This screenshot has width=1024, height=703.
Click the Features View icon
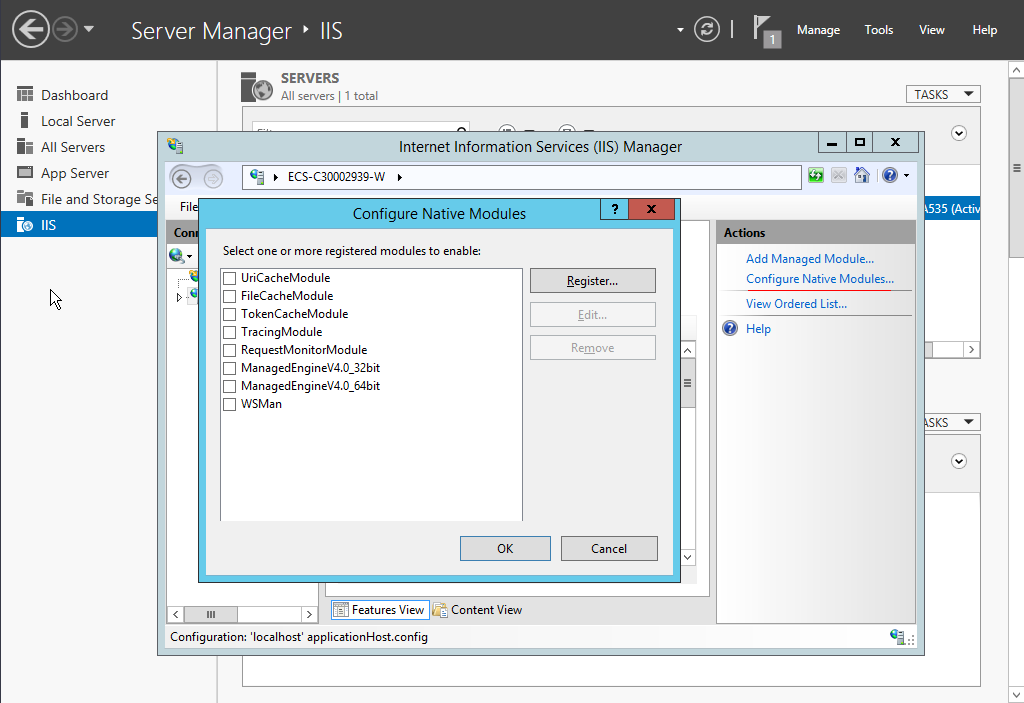340,610
